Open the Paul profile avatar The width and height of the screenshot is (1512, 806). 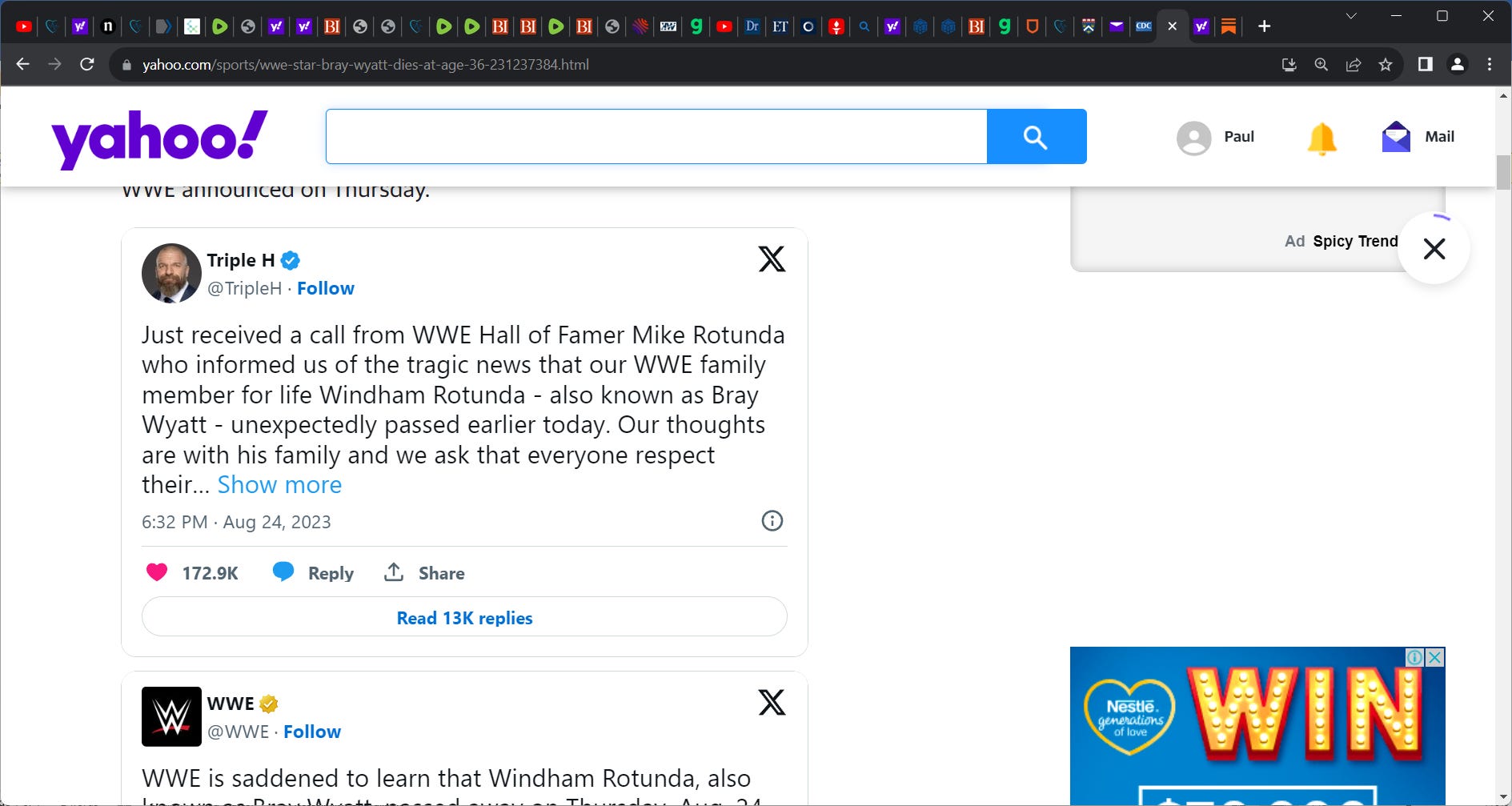1193,138
